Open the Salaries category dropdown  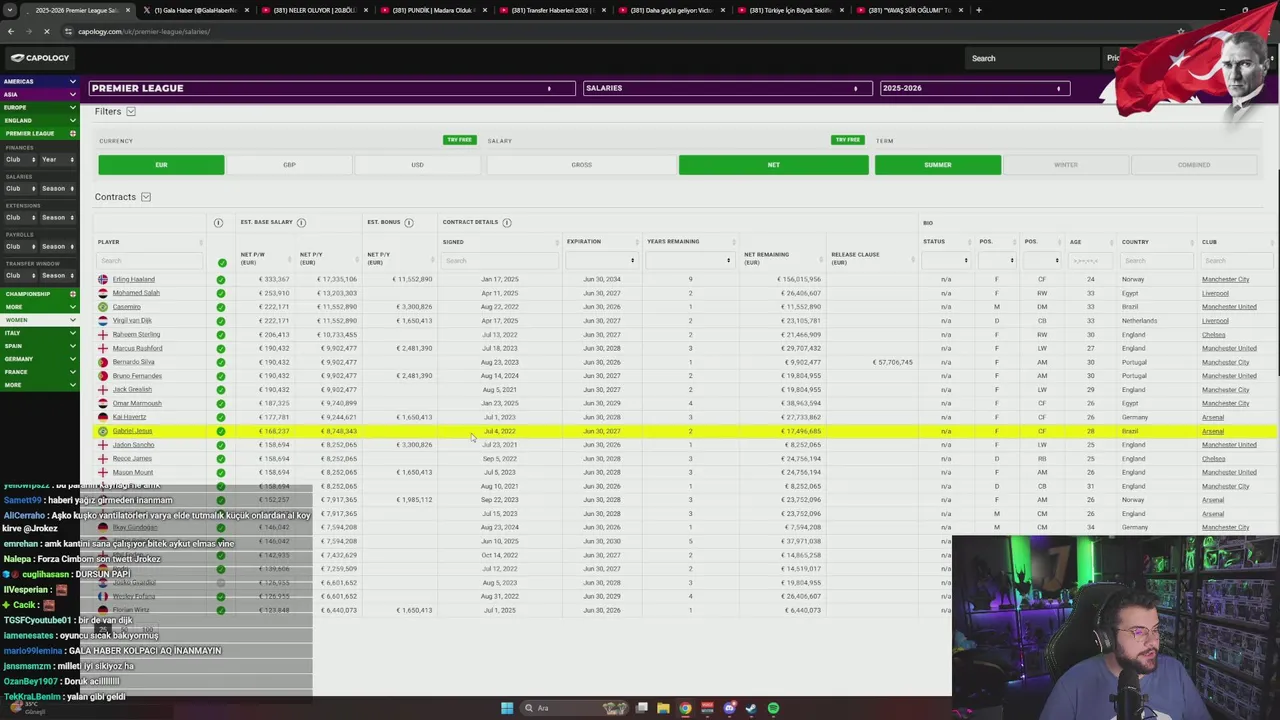click(726, 88)
